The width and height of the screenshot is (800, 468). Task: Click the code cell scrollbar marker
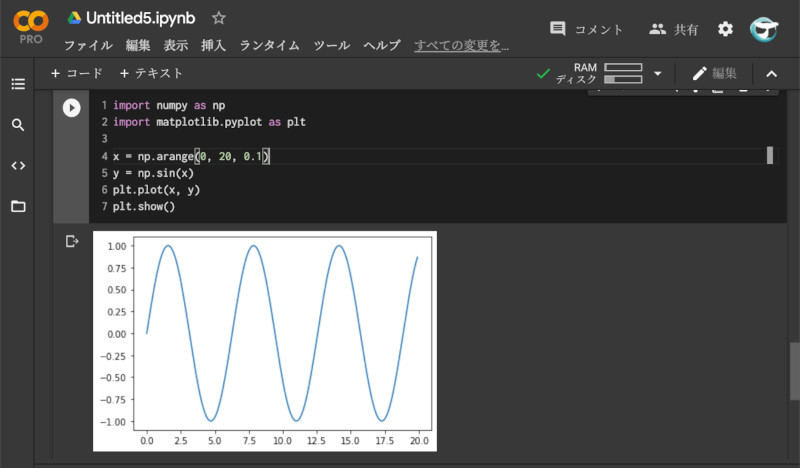coord(770,156)
